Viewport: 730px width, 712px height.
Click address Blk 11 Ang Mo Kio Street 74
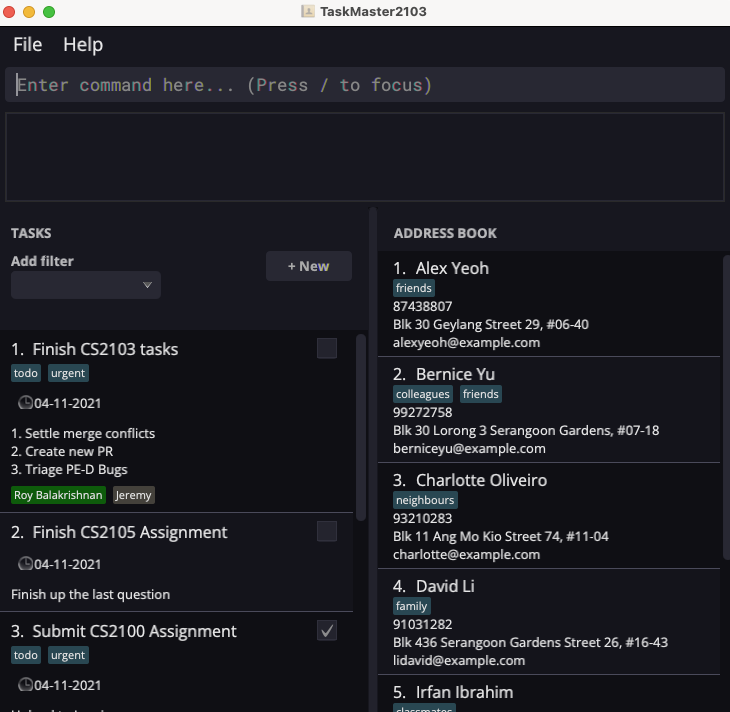500,536
